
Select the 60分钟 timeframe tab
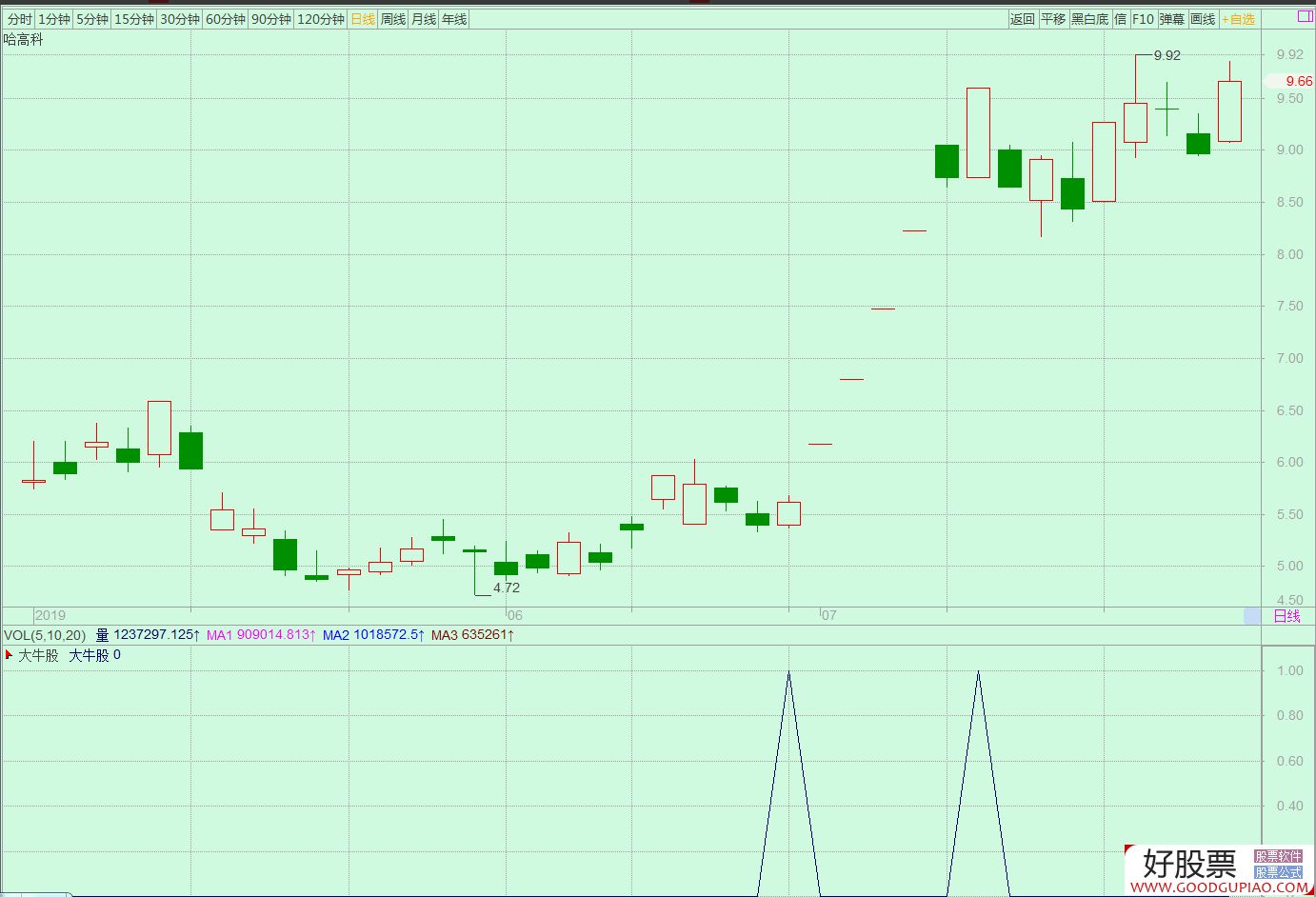pos(226,19)
